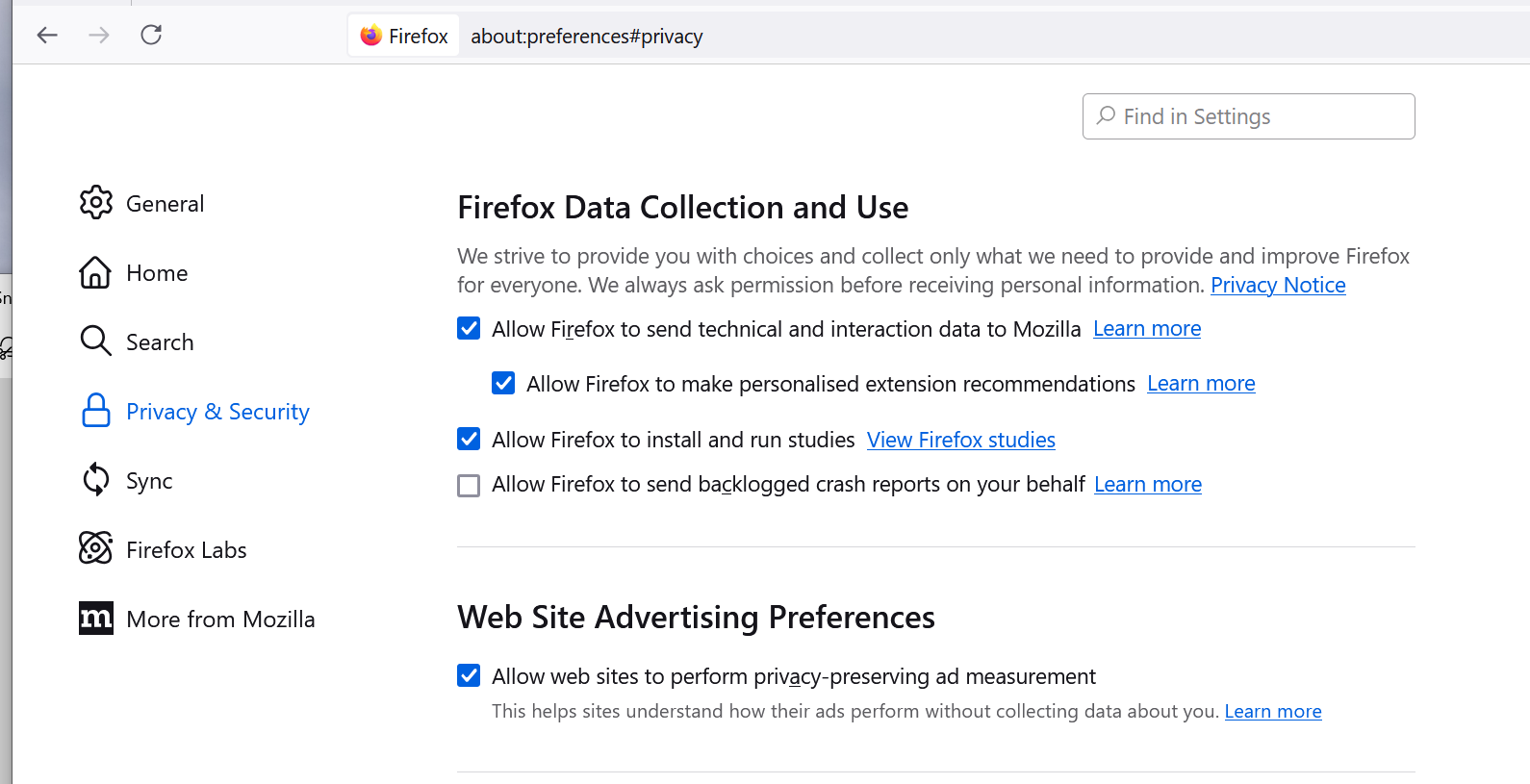Click the forward navigation arrow
Image resolution: width=1530 pixels, height=784 pixels.
pos(99,36)
